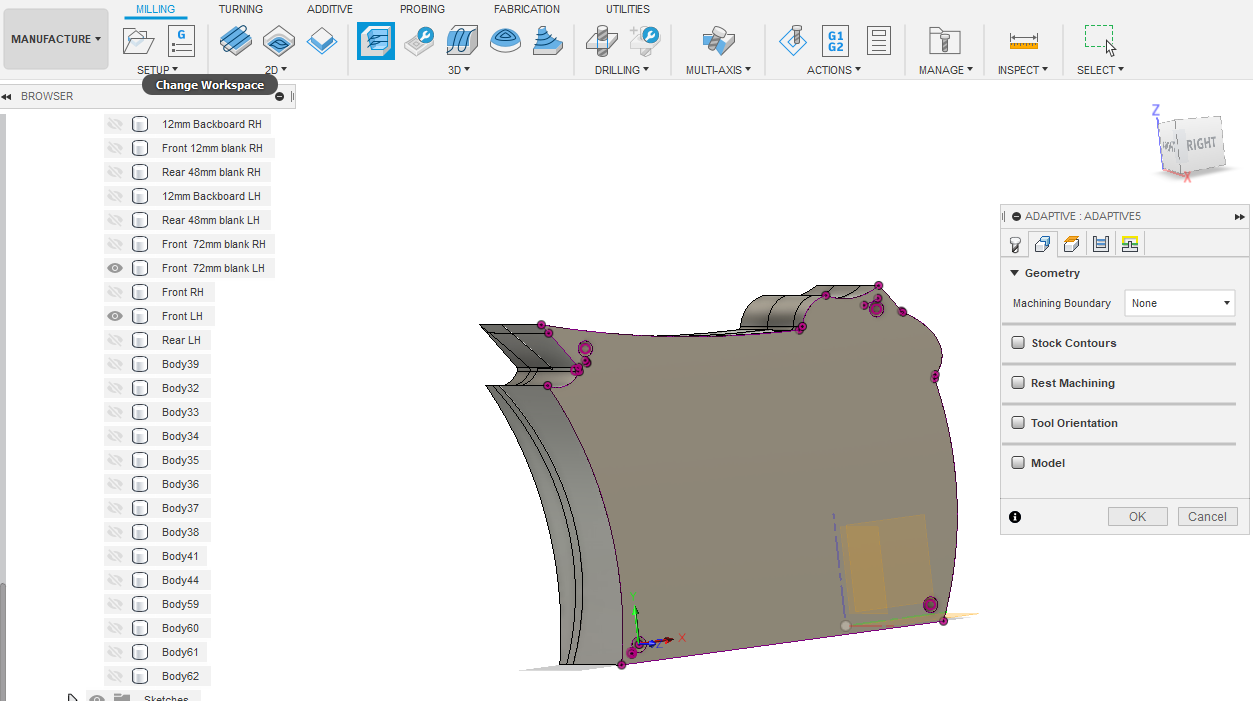
Task: Select the Face milling tool
Action: 322,41
